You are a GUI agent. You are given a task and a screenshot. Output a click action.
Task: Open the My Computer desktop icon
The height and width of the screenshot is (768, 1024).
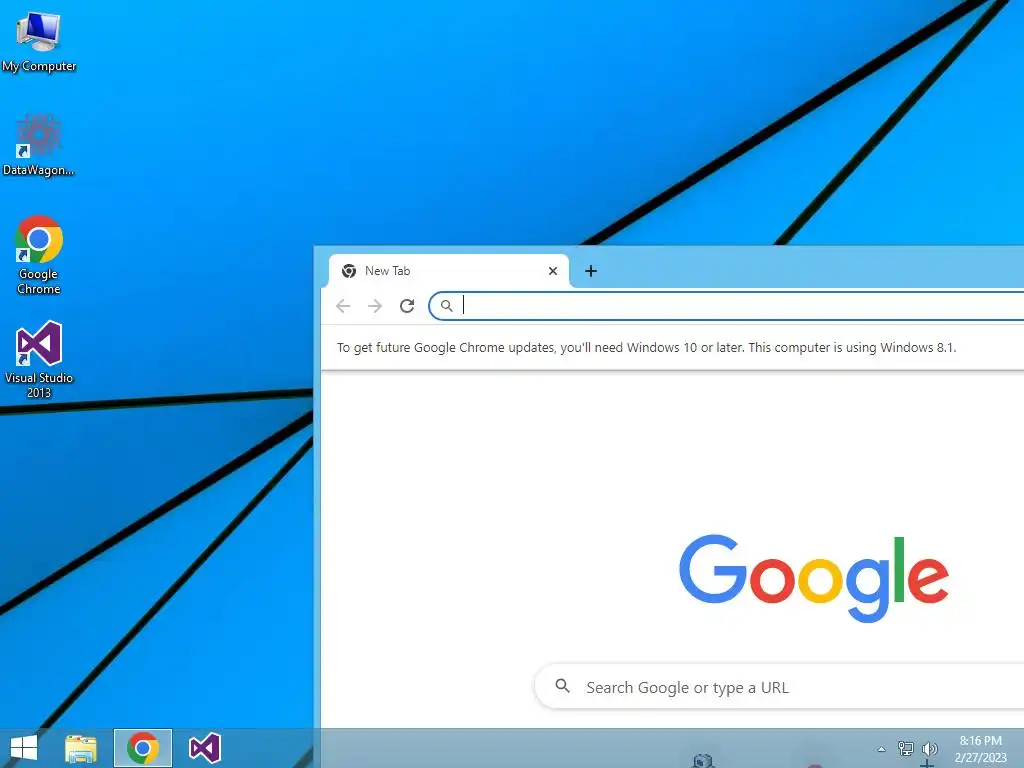(x=39, y=42)
